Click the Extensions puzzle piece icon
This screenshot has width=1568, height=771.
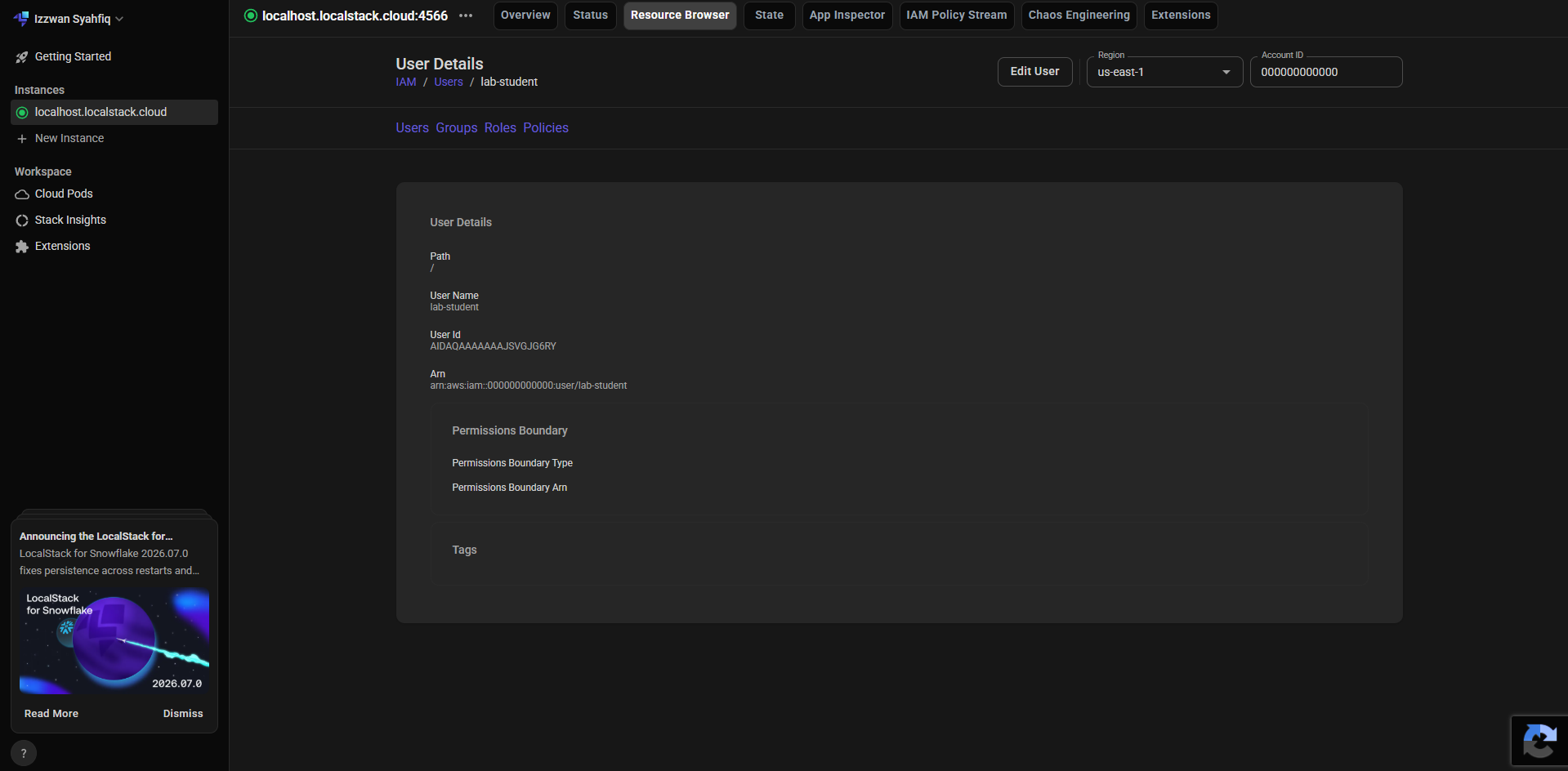[x=22, y=247]
